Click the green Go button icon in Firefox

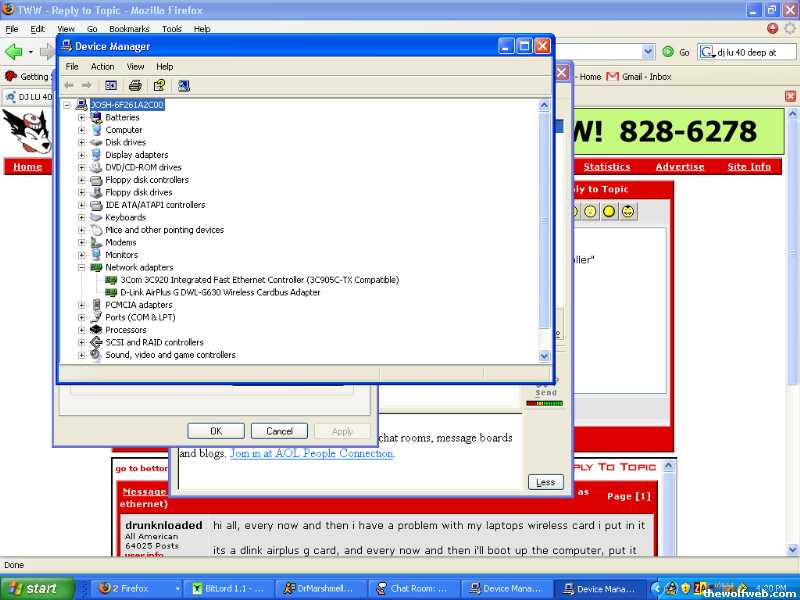[668, 52]
